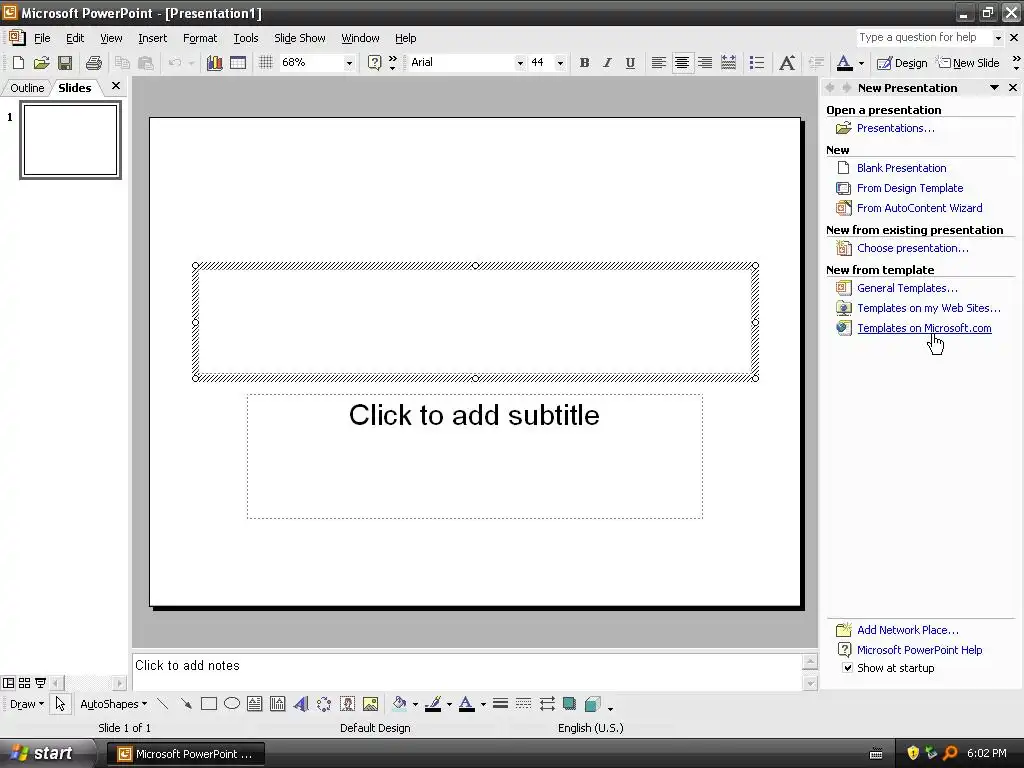Open the AutoShapes menu
This screenshot has width=1024, height=768.
(113, 704)
